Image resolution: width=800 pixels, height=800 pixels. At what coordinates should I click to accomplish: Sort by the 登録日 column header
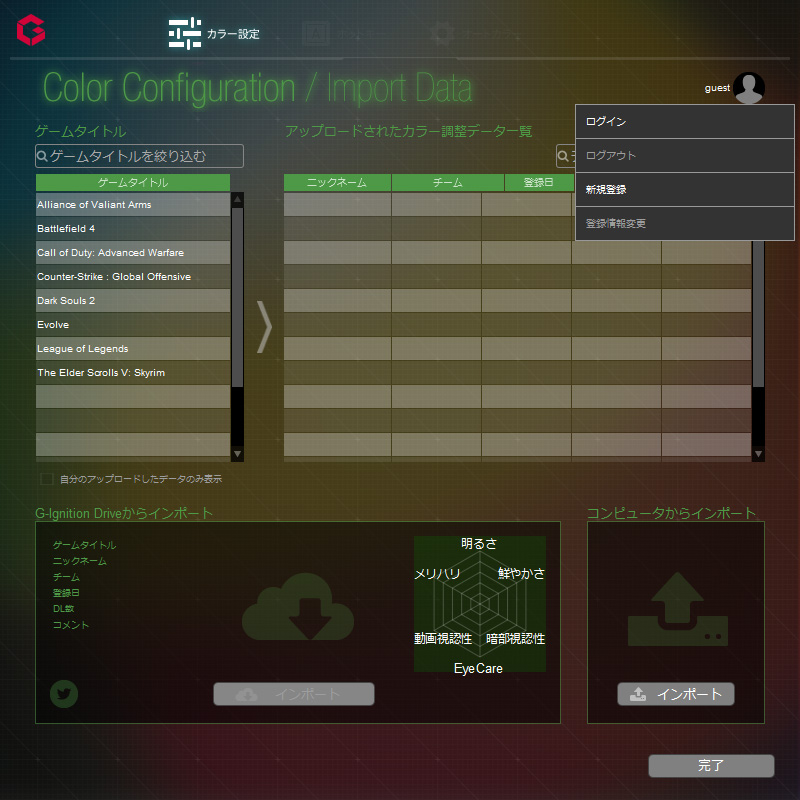[x=539, y=183]
